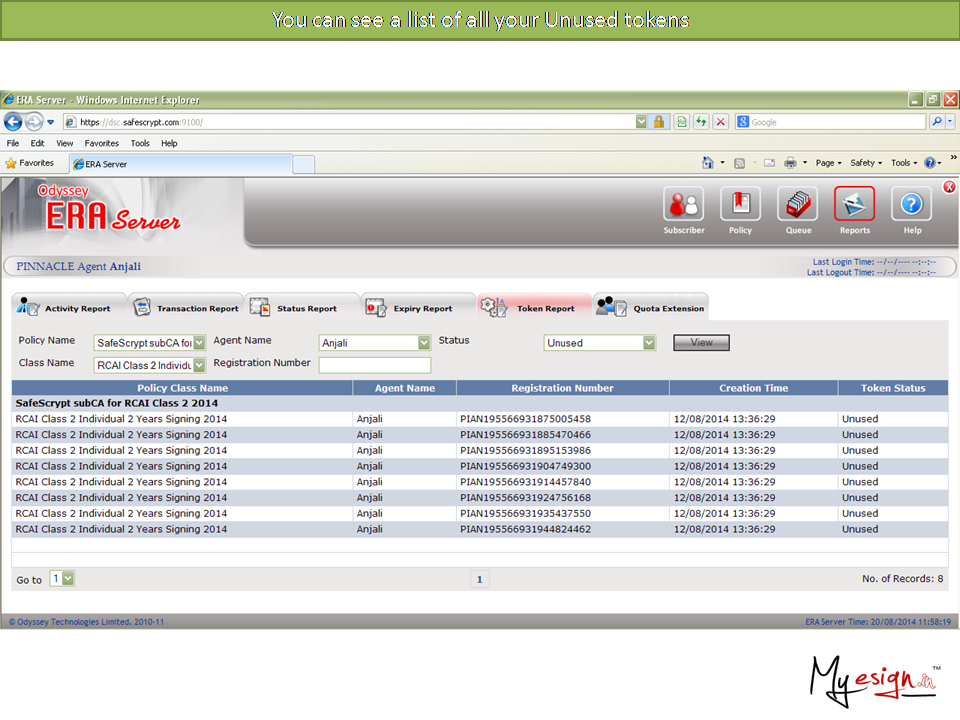Open the Agent Name dropdown
The width and height of the screenshot is (960, 720).
tap(424, 343)
